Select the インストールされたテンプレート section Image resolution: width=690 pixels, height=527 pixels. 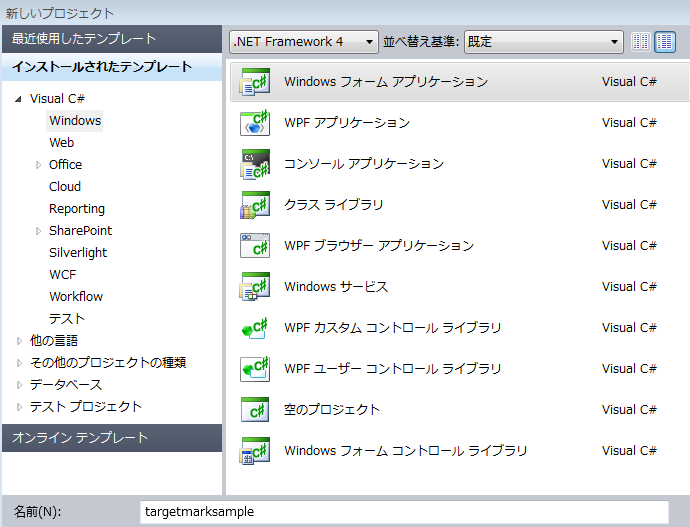[x=112, y=67]
